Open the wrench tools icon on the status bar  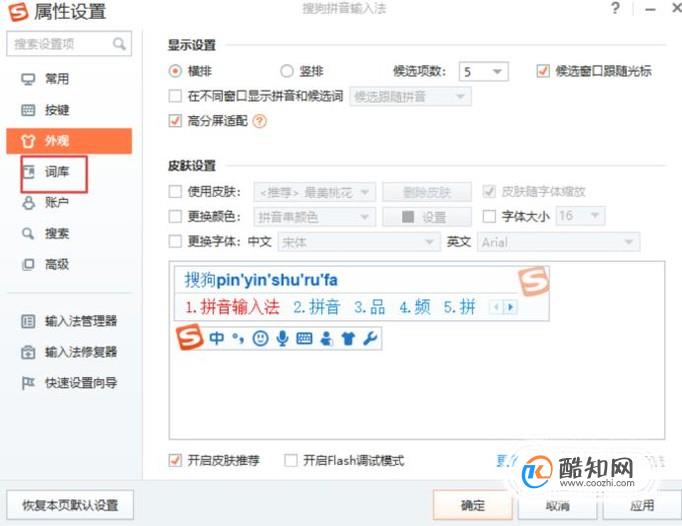[370, 338]
